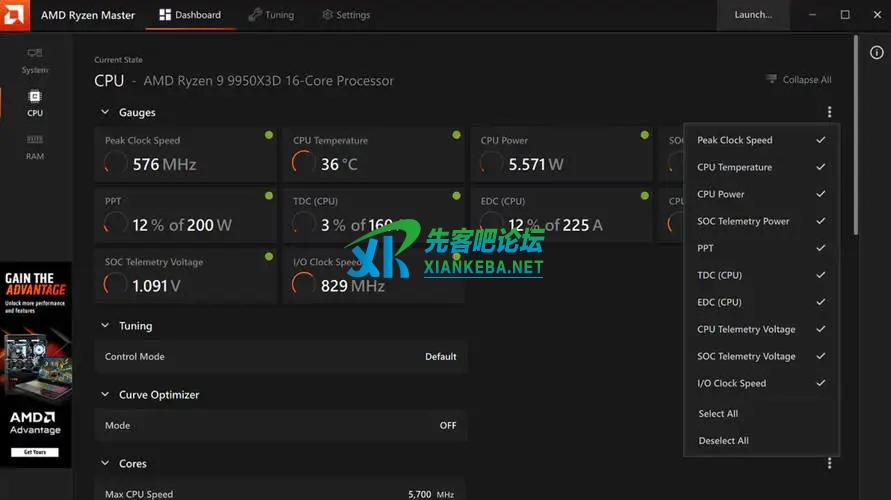Viewport: 891px width, 500px height.
Task: Choose Deselect All in gauge menu
Action: (x=723, y=441)
